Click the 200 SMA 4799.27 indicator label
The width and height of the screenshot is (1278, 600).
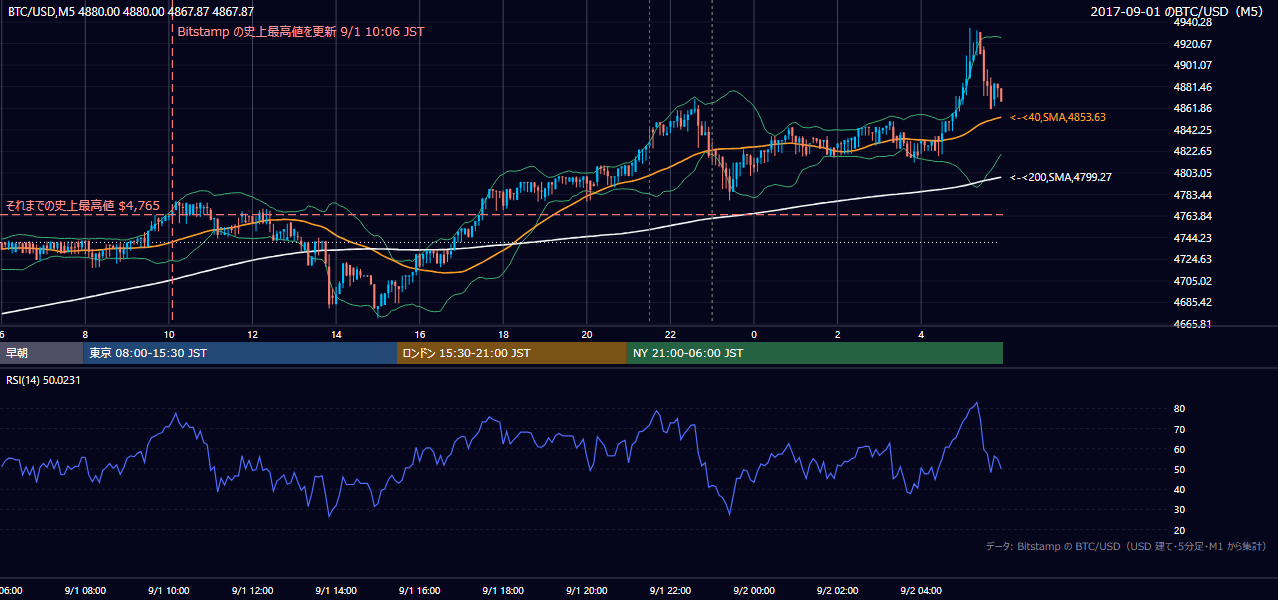(1061, 177)
